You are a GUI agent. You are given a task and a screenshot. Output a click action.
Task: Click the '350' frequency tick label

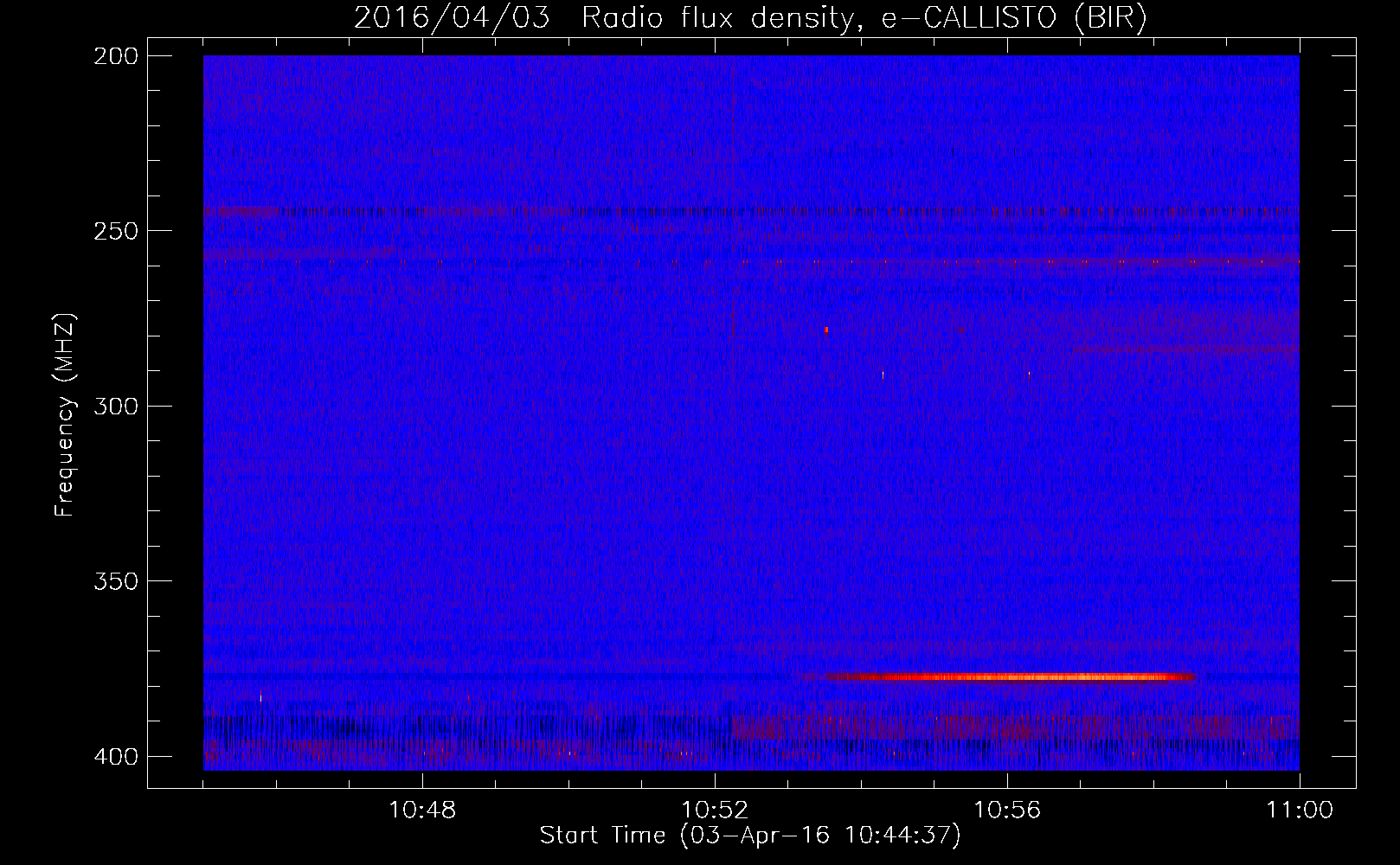114,581
